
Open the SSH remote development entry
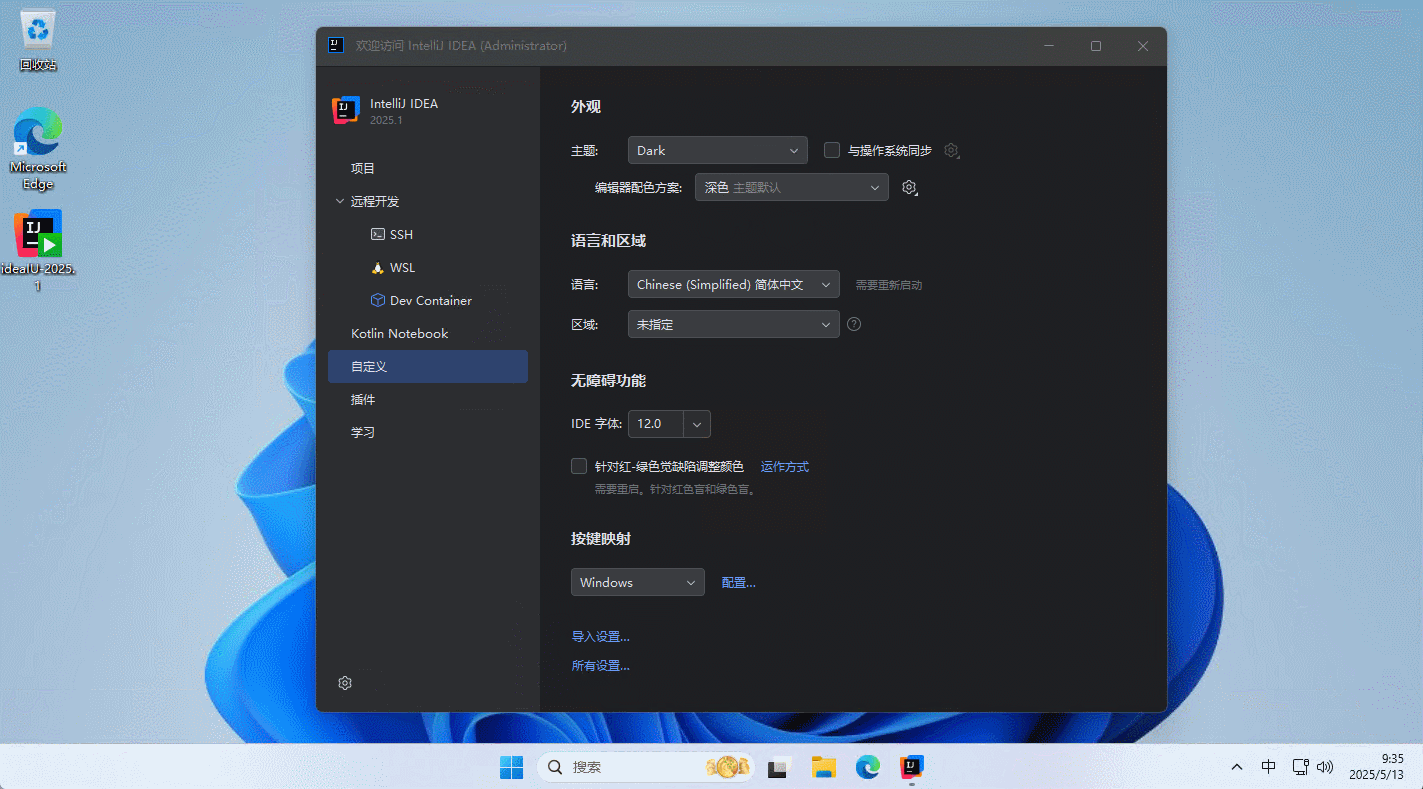click(x=400, y=235)
